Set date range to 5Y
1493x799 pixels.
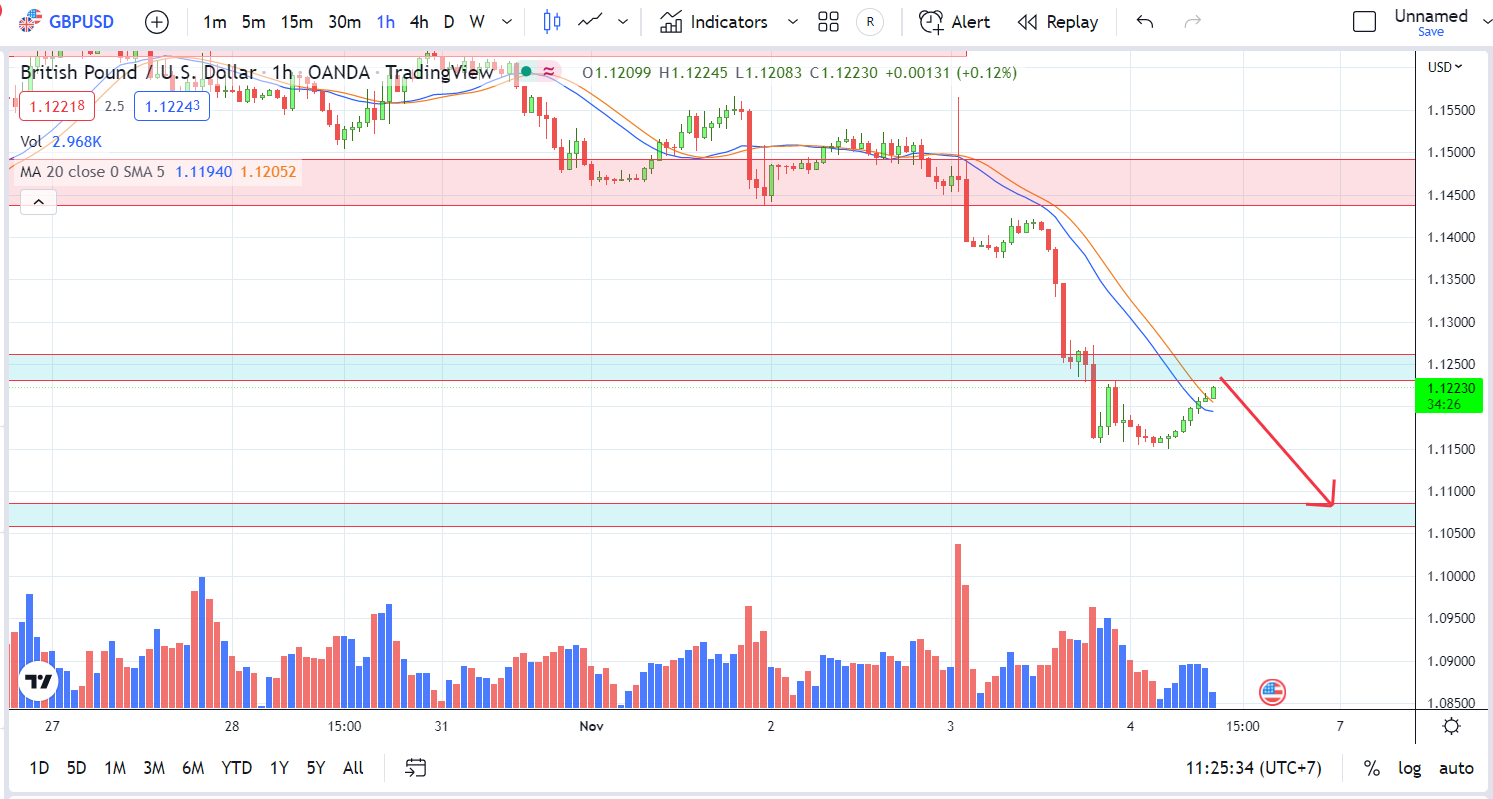click(x=316, y=768)
